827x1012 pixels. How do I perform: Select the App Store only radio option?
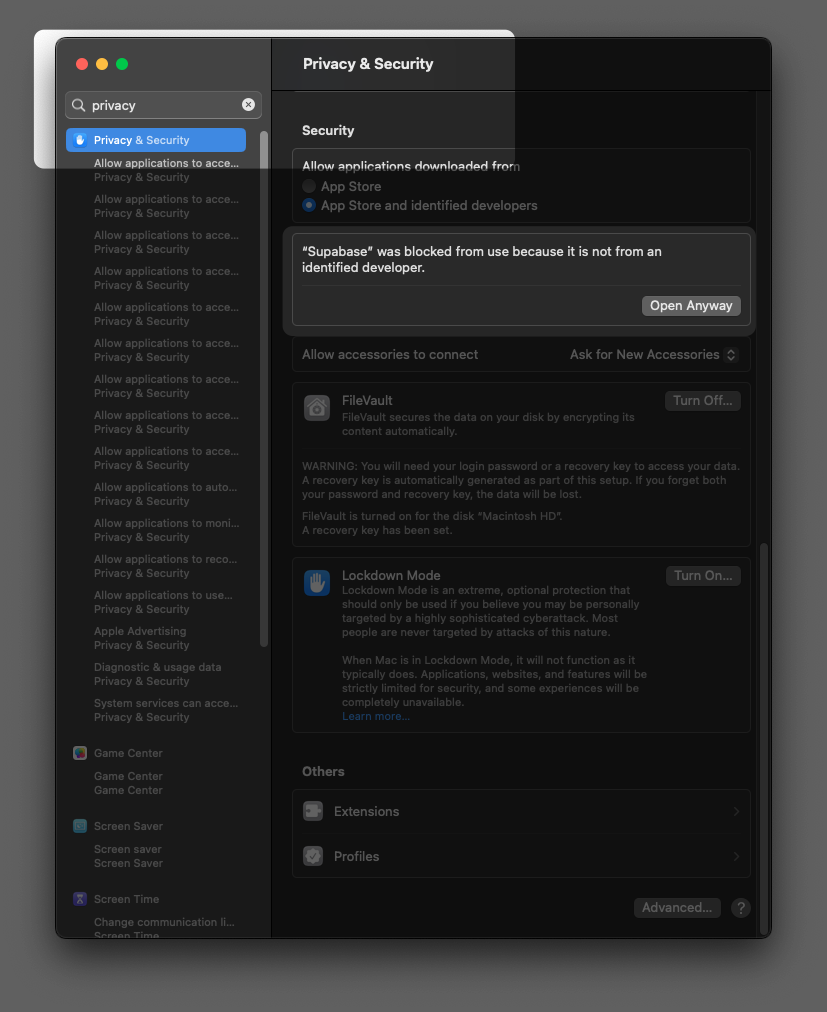click(x=309, y=187)
